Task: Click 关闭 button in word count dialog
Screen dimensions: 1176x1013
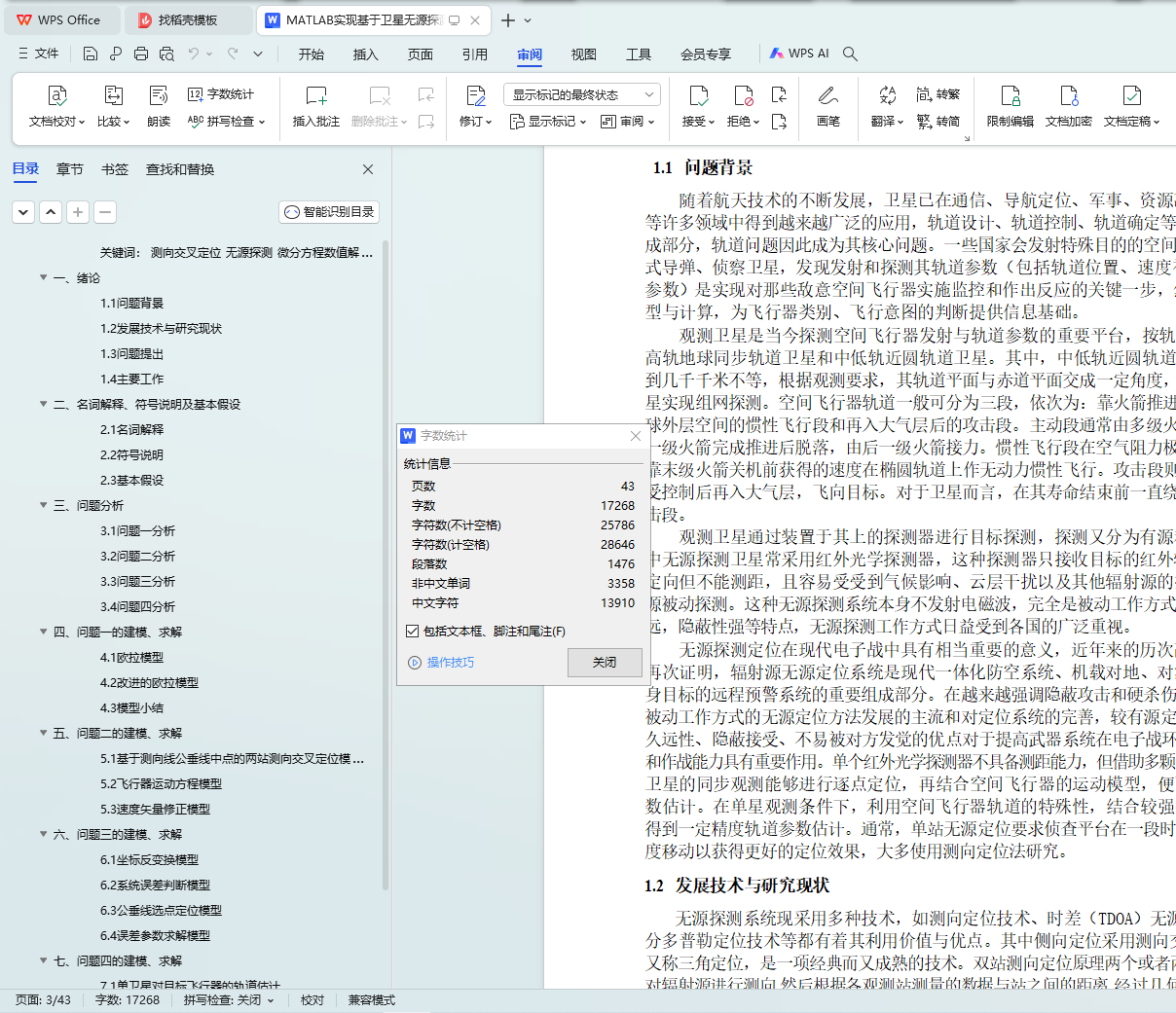Action: pos(605,662)
